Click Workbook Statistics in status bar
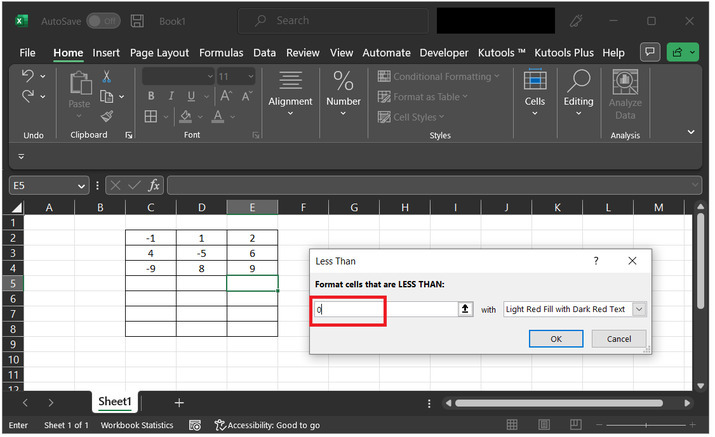715x437 pixels. click(x=137, y=425)
